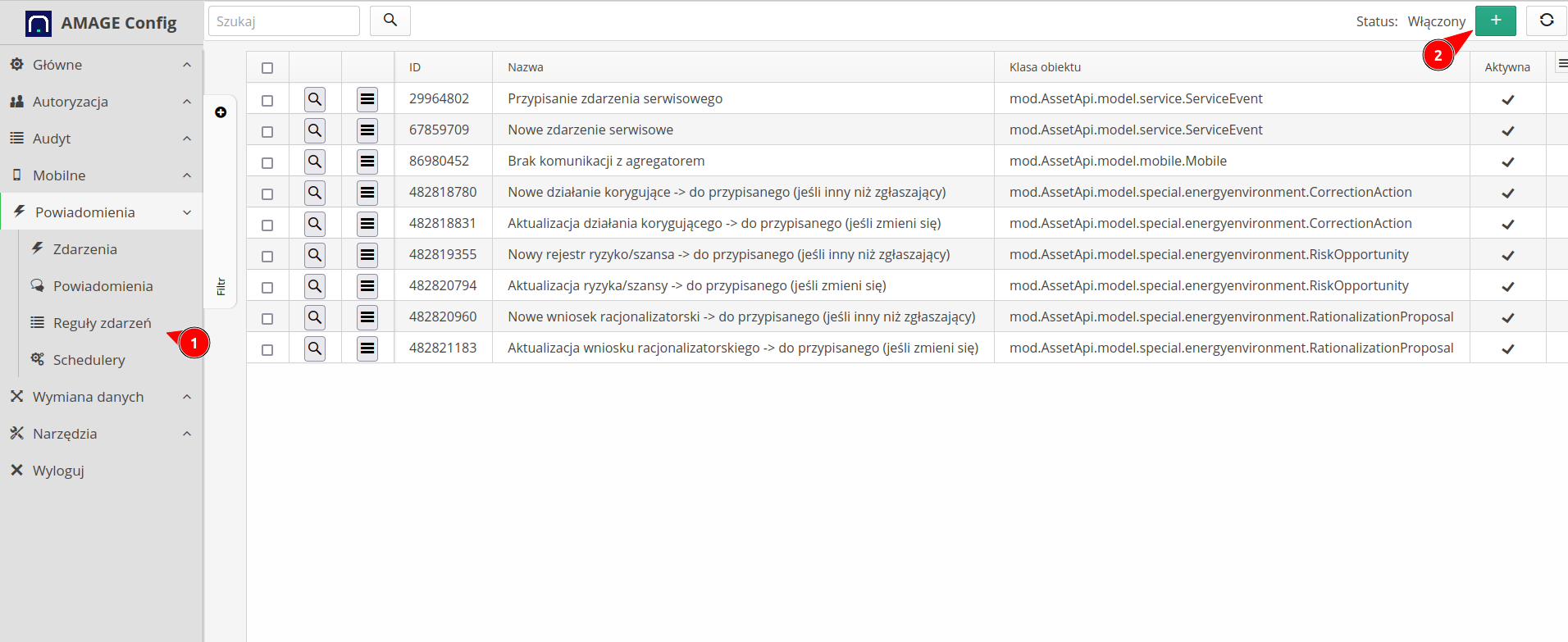Open the column settings menu icon
Screen dimensions: 1568x642
pos(1561,64)
